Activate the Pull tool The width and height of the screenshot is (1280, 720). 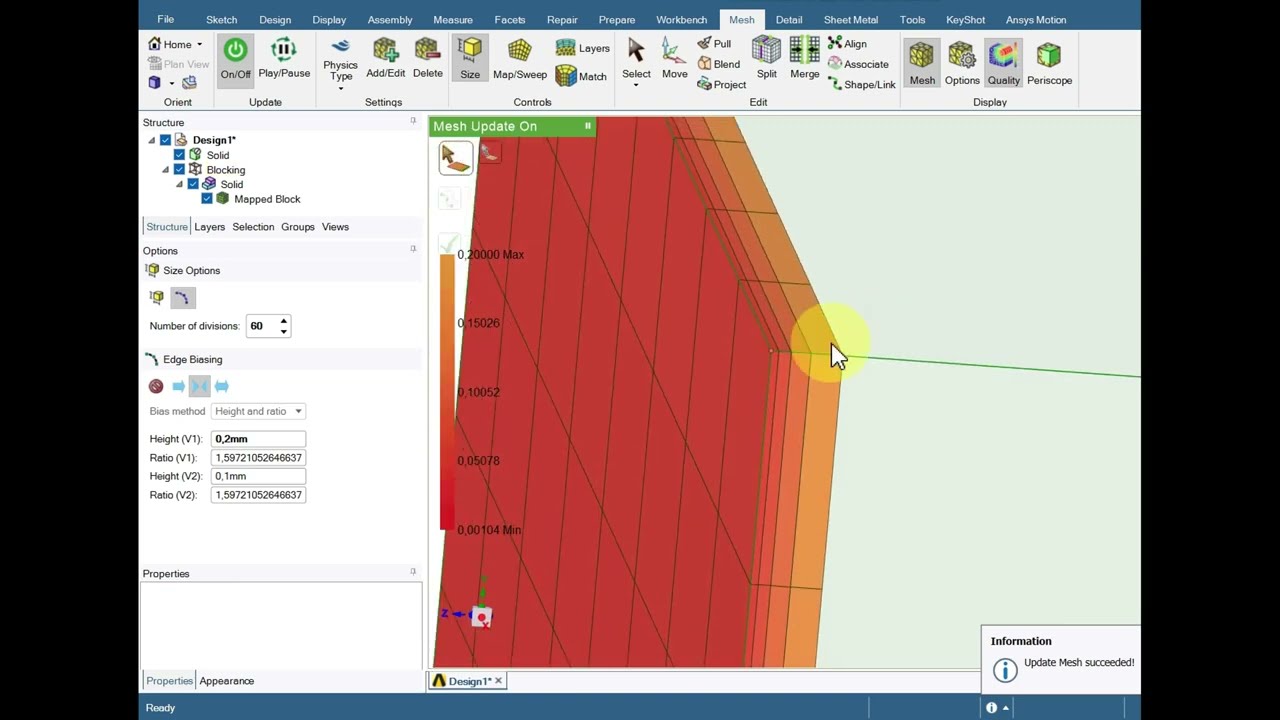[714, 44]
